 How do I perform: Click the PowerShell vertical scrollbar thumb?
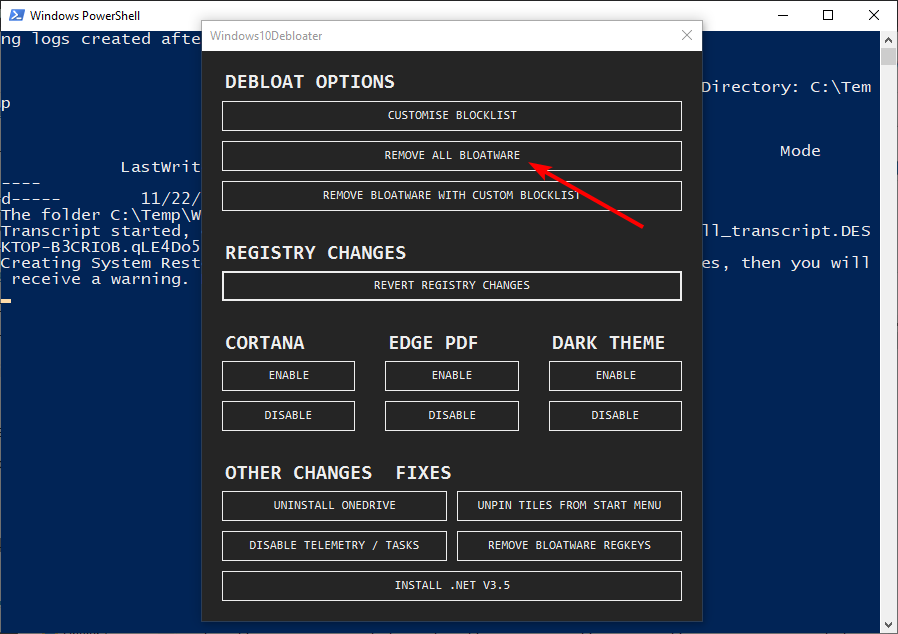coord(888,57)
